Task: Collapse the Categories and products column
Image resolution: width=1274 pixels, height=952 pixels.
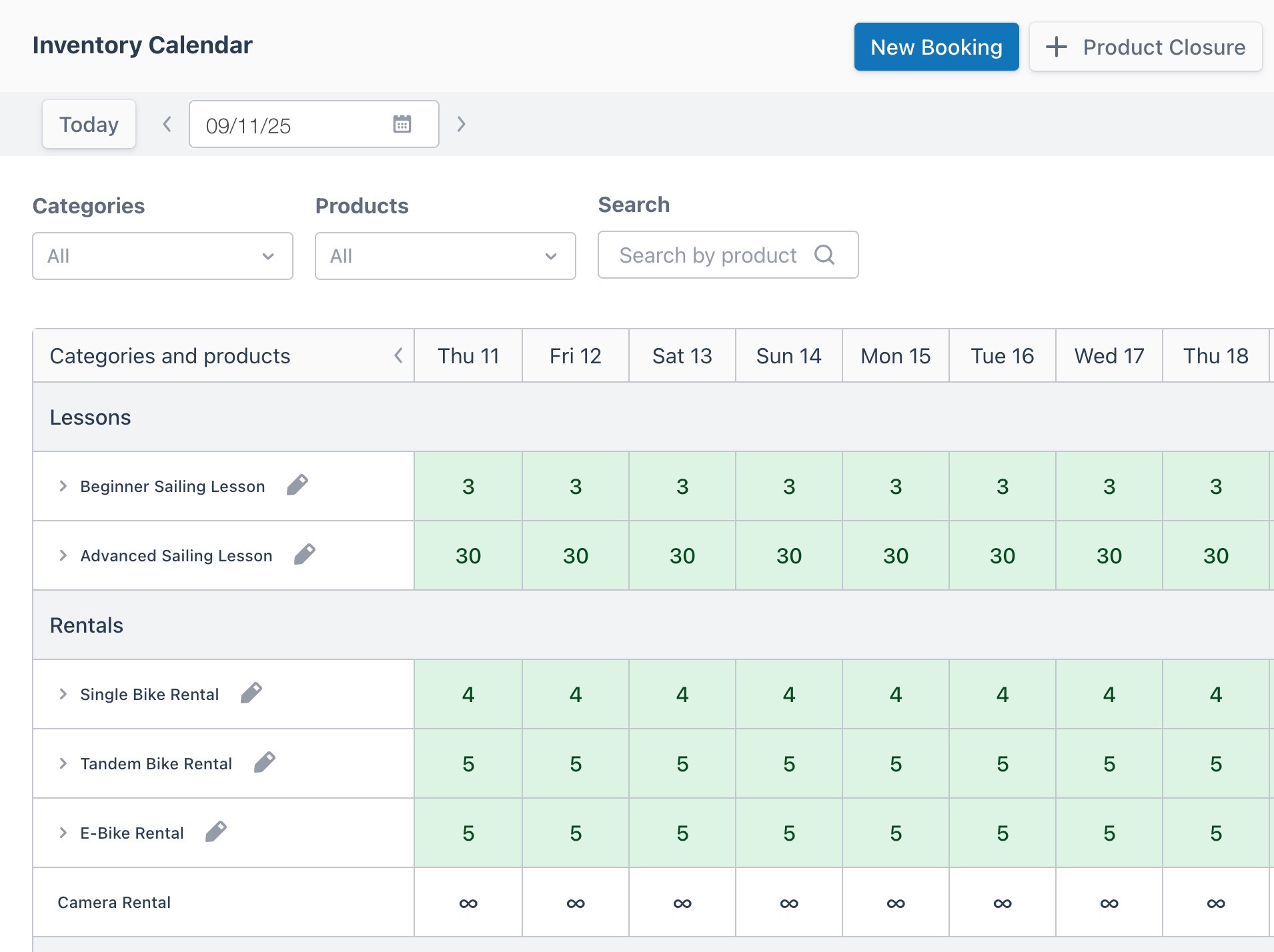Action: [x=398, y=355]
